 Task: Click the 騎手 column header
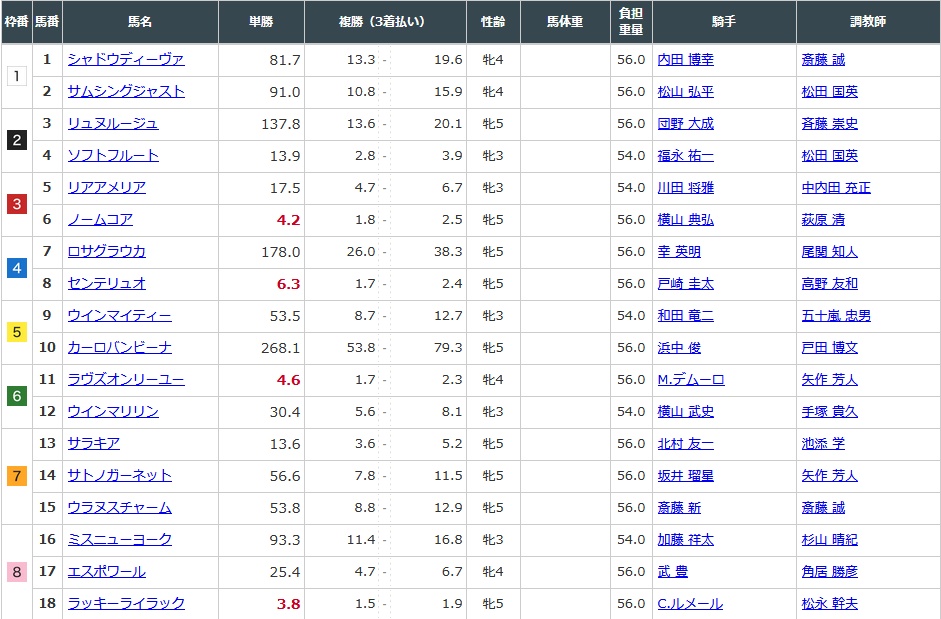click(723, 21)
